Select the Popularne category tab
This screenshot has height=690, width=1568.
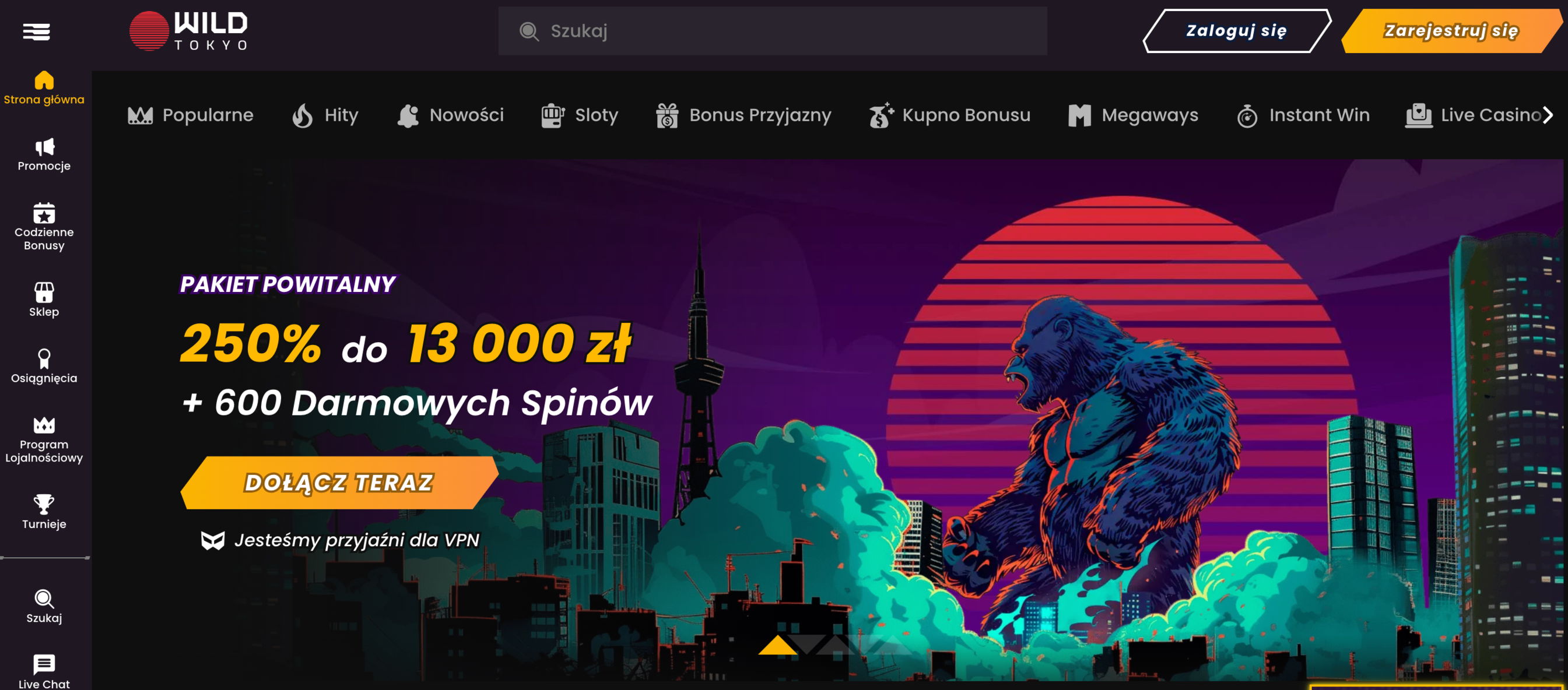click(191, 115)
